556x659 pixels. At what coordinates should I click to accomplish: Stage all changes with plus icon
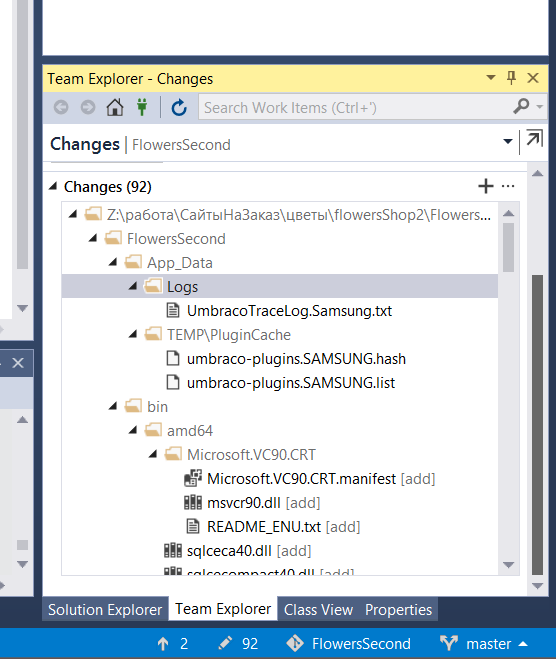pos(486,186)
